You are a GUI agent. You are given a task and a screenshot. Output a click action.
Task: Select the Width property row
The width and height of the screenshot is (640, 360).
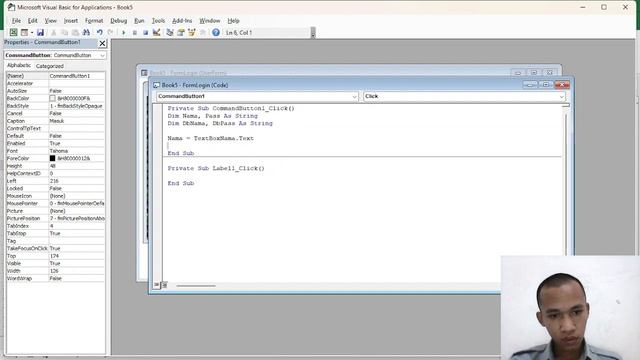55,271
